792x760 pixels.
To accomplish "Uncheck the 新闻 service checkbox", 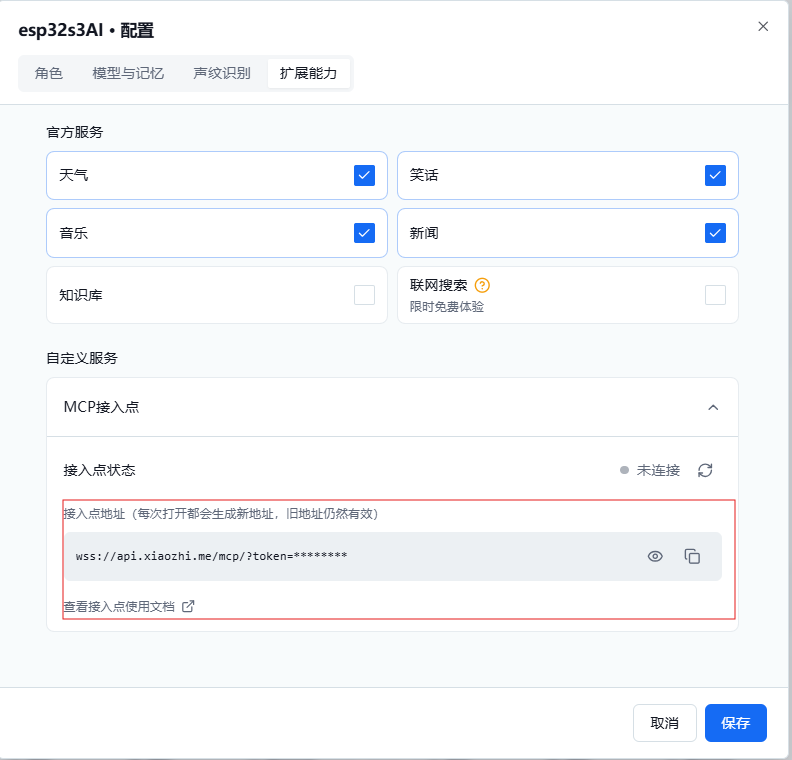I will pos(715,233).
